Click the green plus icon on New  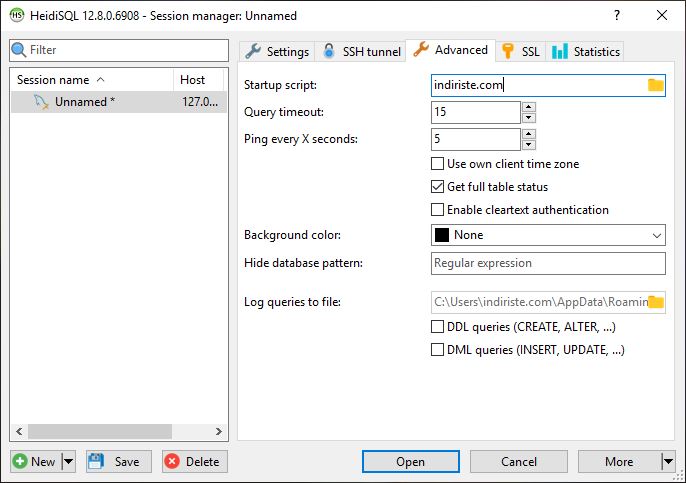point(20,461)
